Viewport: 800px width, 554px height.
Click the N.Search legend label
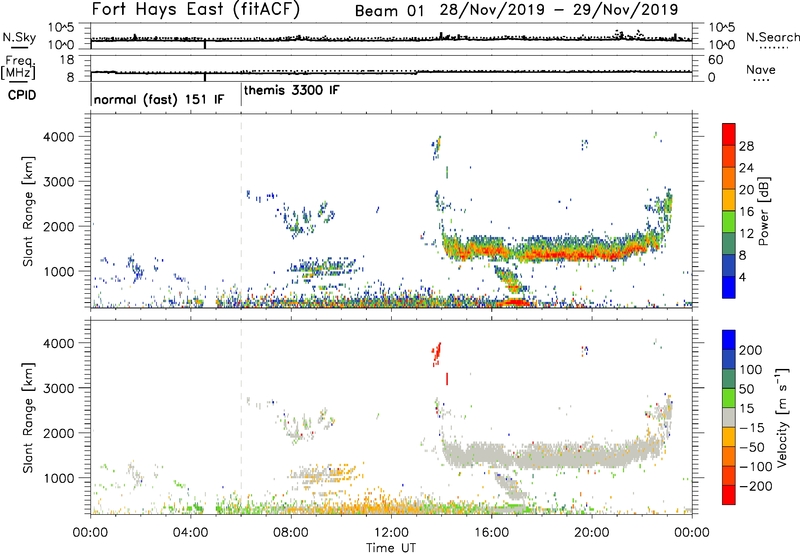point(772,37)
